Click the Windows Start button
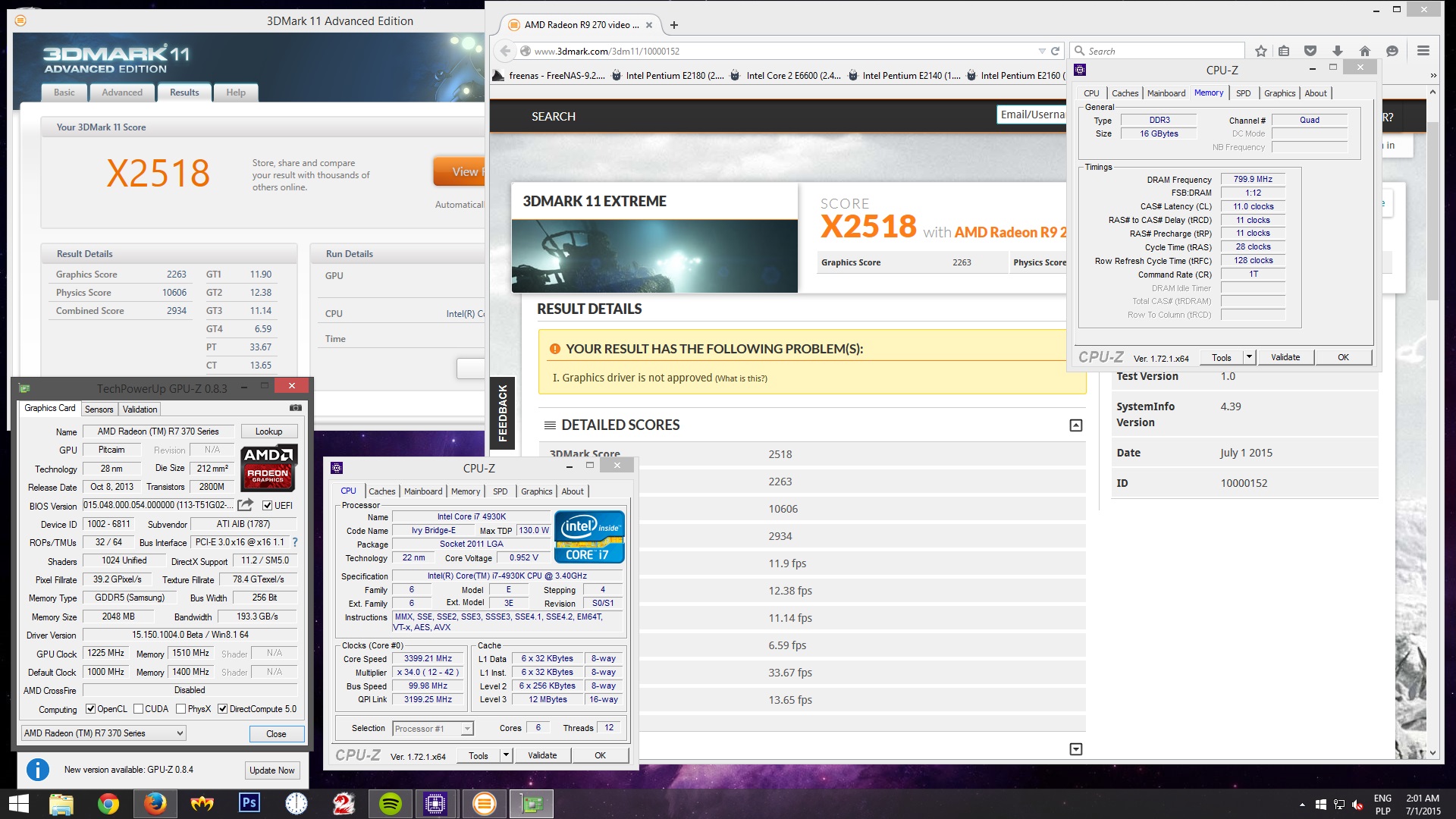 click(x=18, y=804)
